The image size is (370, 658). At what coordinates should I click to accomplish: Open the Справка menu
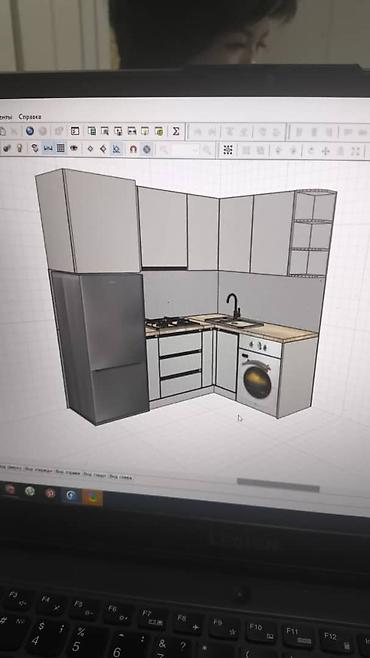pos(30,117)
